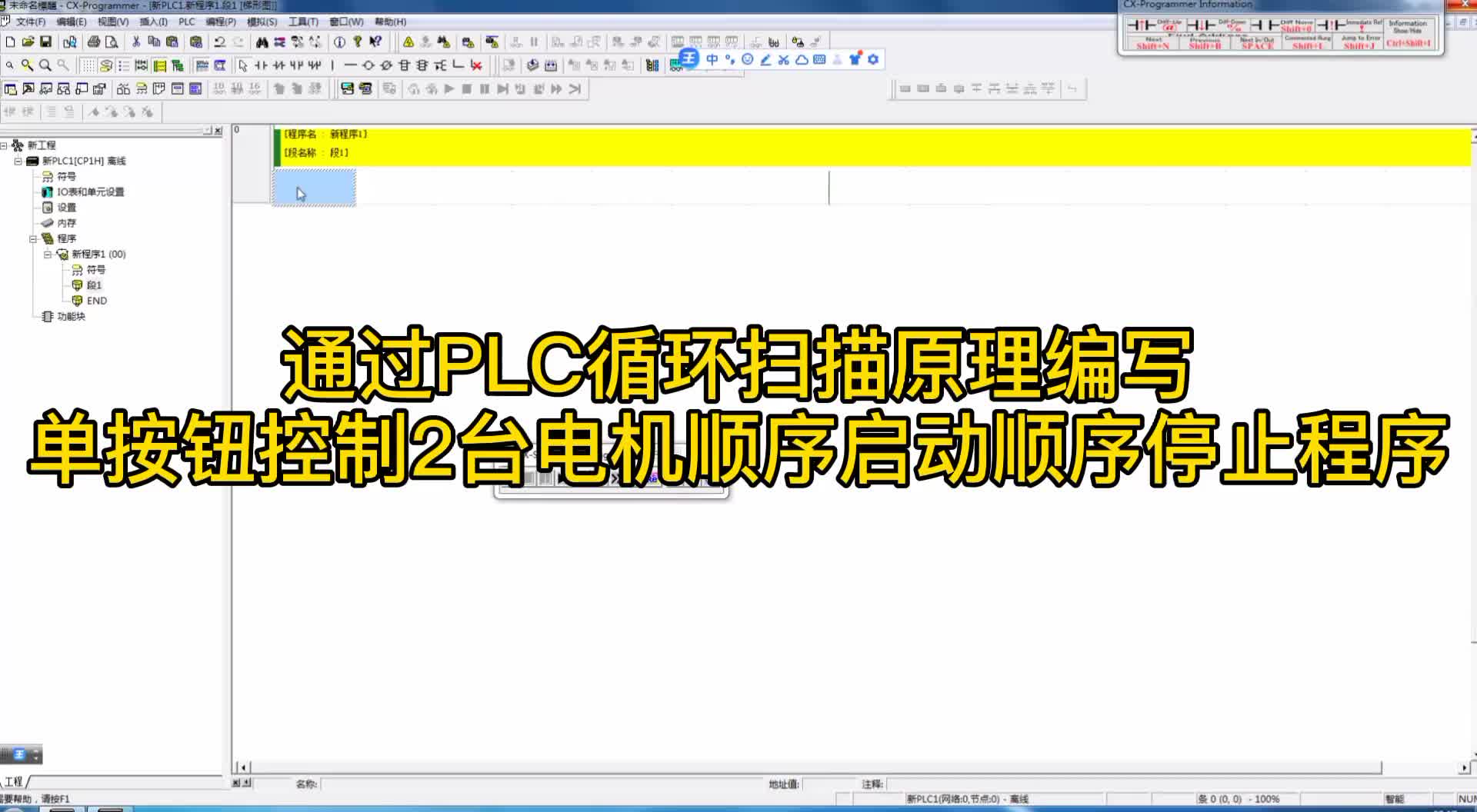Open the PLC menu
This screenshot has width=1477, height=812.
click(187, 22)
